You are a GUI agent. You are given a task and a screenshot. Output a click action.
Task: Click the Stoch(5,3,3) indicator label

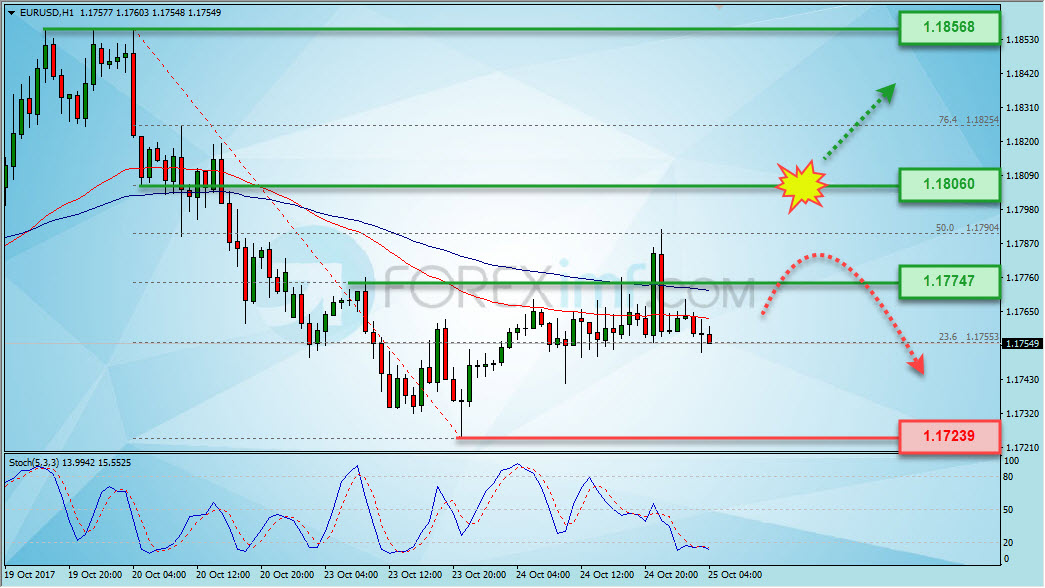(70, 463)
